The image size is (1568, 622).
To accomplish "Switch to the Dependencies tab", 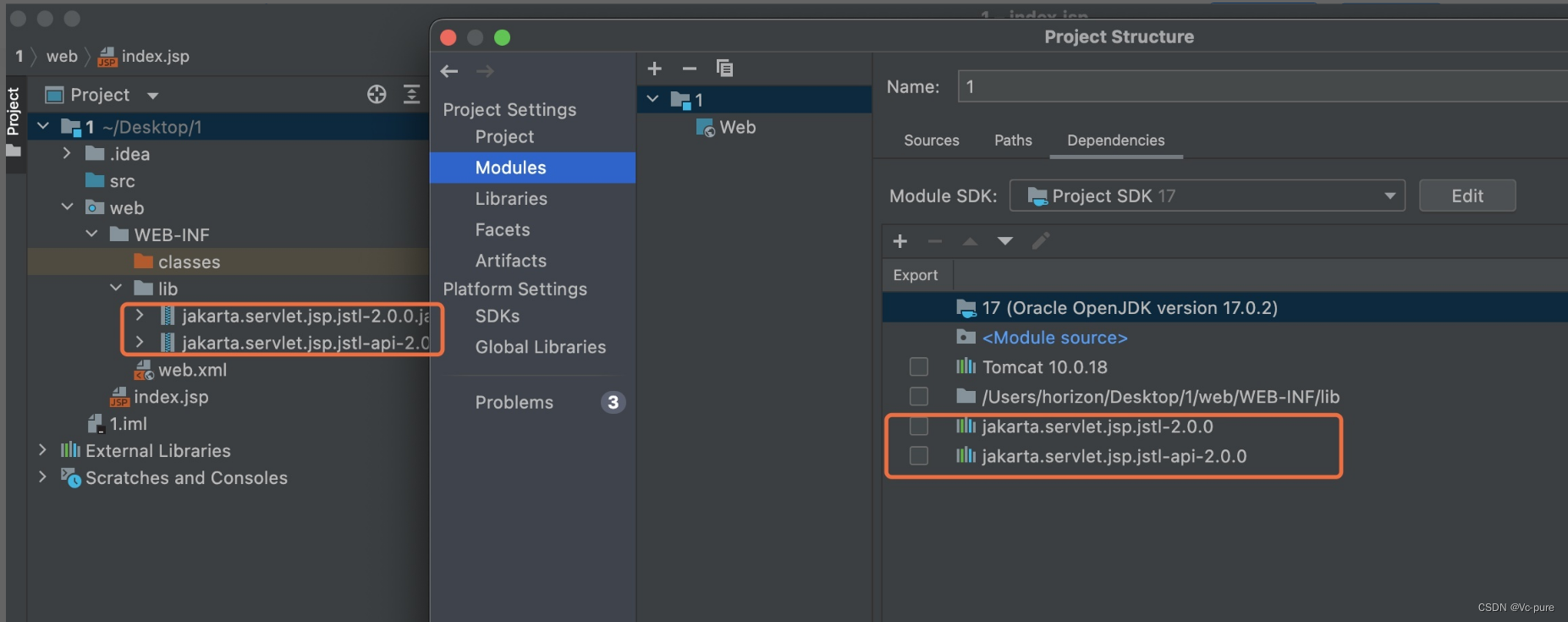I will click(x=1116, y=140).
